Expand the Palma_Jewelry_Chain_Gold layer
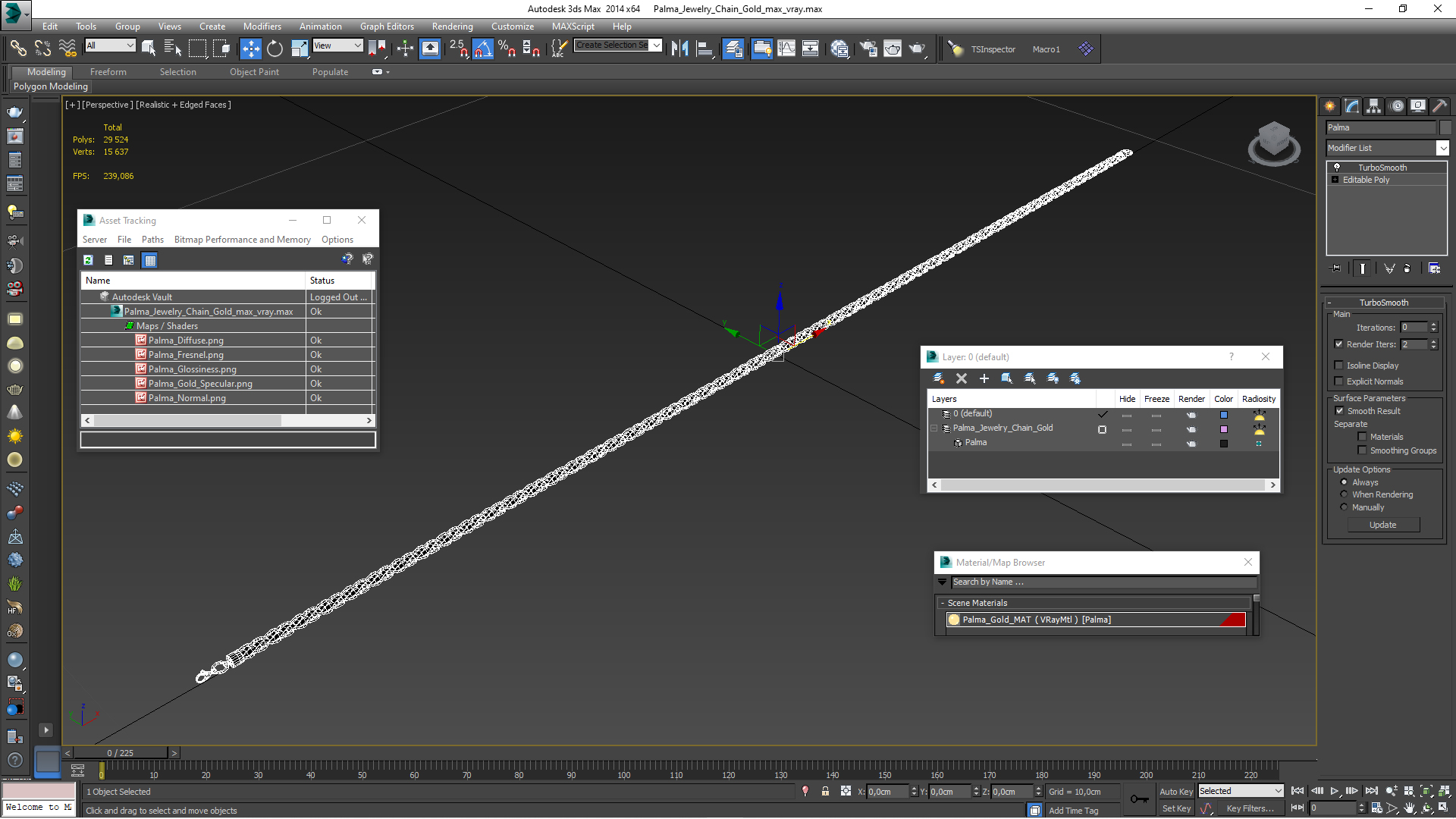 (935, 427)
